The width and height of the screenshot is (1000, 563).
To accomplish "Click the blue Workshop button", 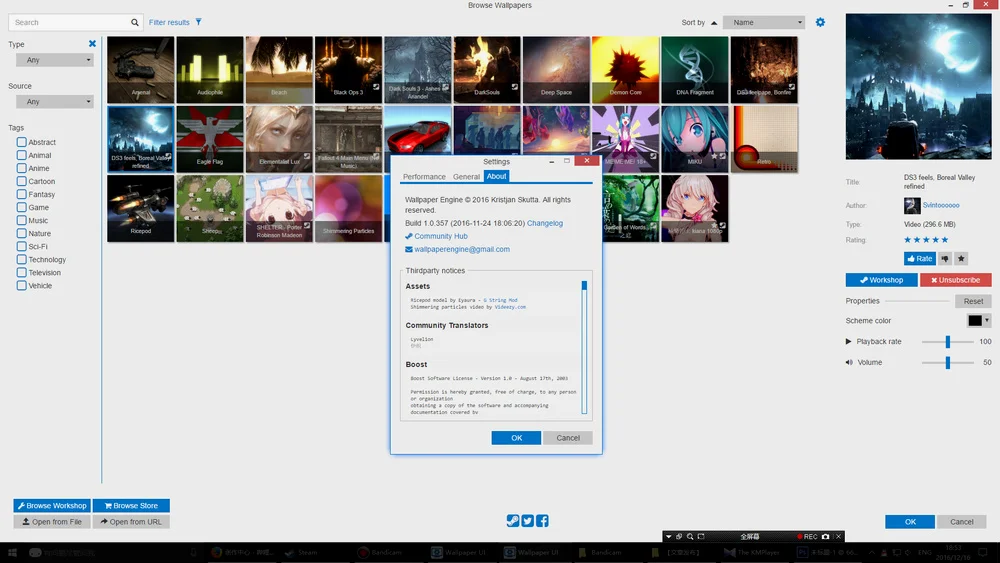I will click(x=881, y=280).
